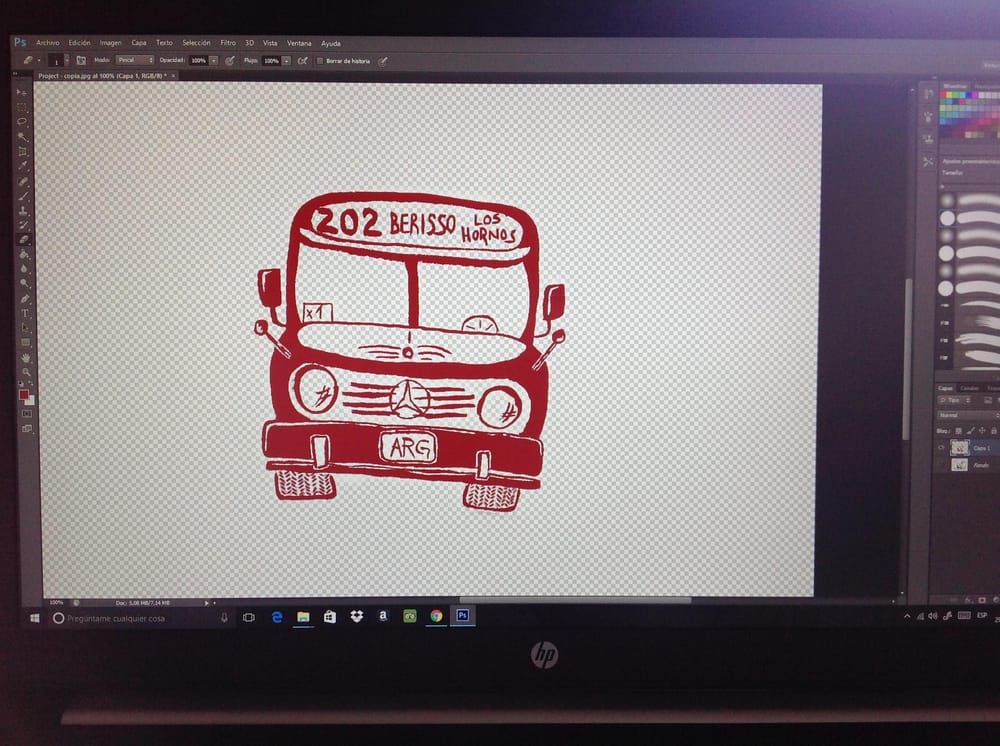Open the Ventana menu
Screen dimensions: 1000x746
(x=298, y=43)
